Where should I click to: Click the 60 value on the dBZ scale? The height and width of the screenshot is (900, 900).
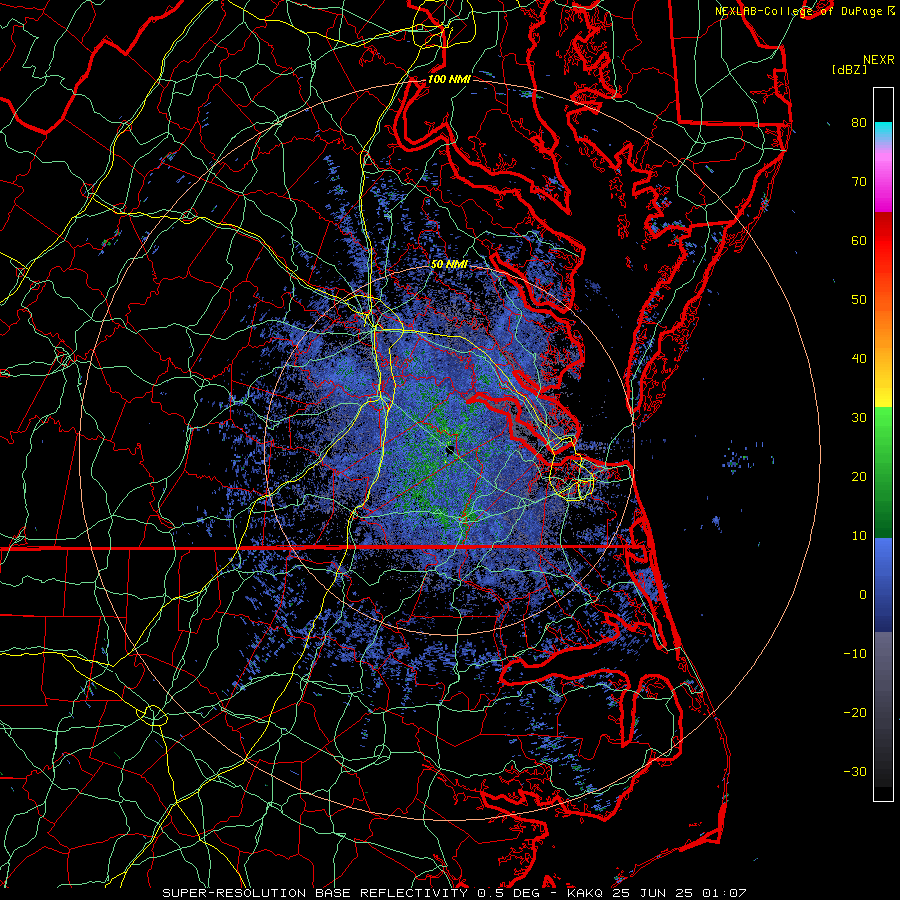(x=859, y=240)
